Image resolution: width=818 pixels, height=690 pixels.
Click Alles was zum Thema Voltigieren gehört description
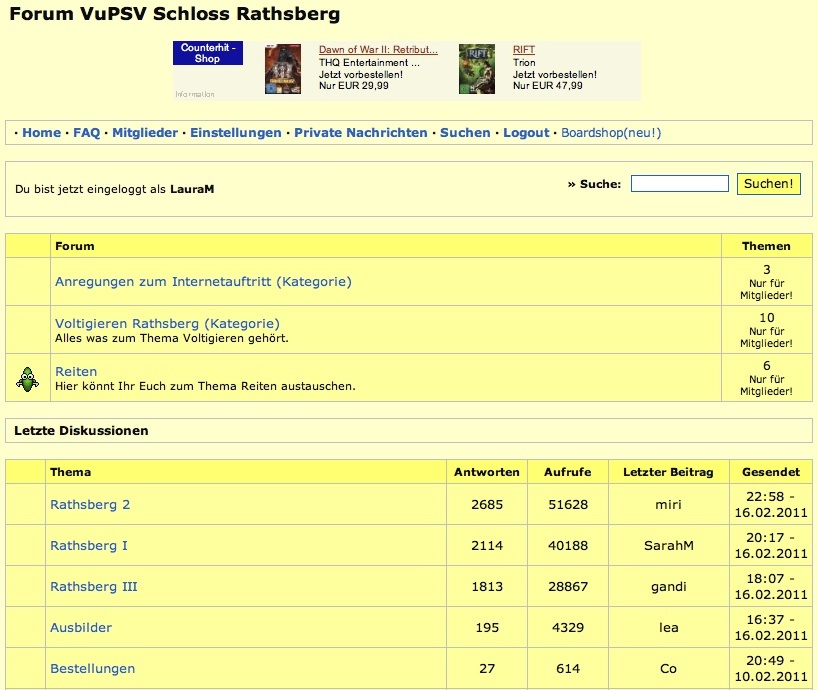172,338
